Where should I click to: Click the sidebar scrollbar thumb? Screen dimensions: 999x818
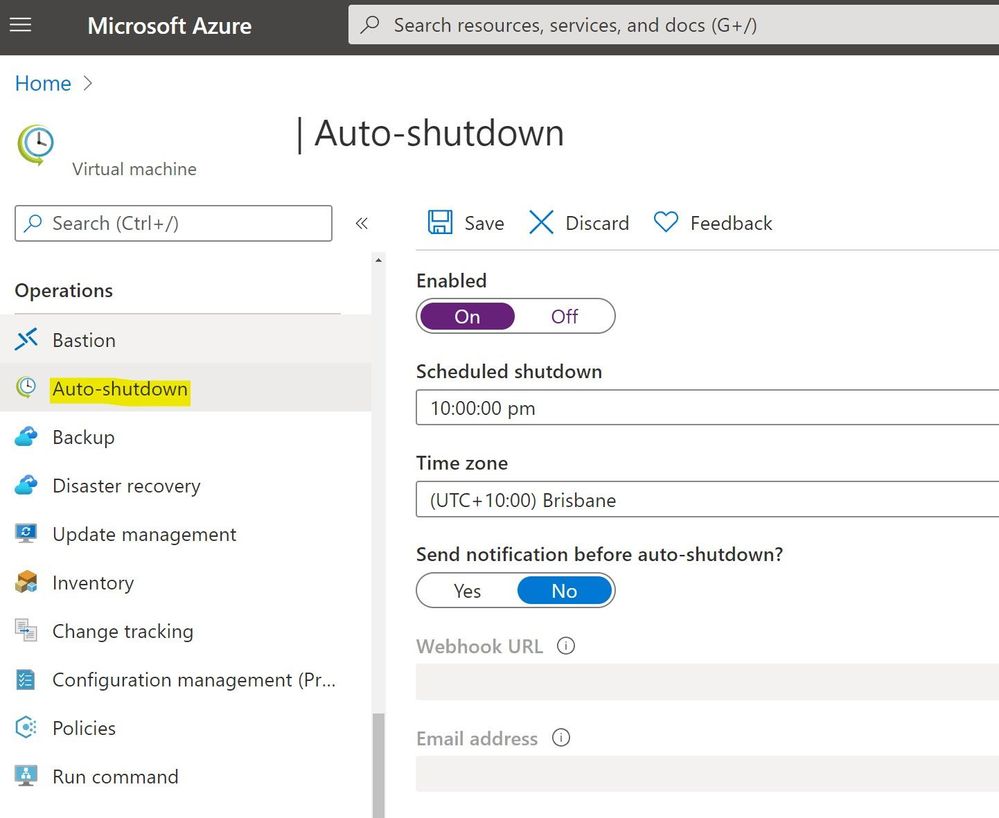click(x=378, y=764)
